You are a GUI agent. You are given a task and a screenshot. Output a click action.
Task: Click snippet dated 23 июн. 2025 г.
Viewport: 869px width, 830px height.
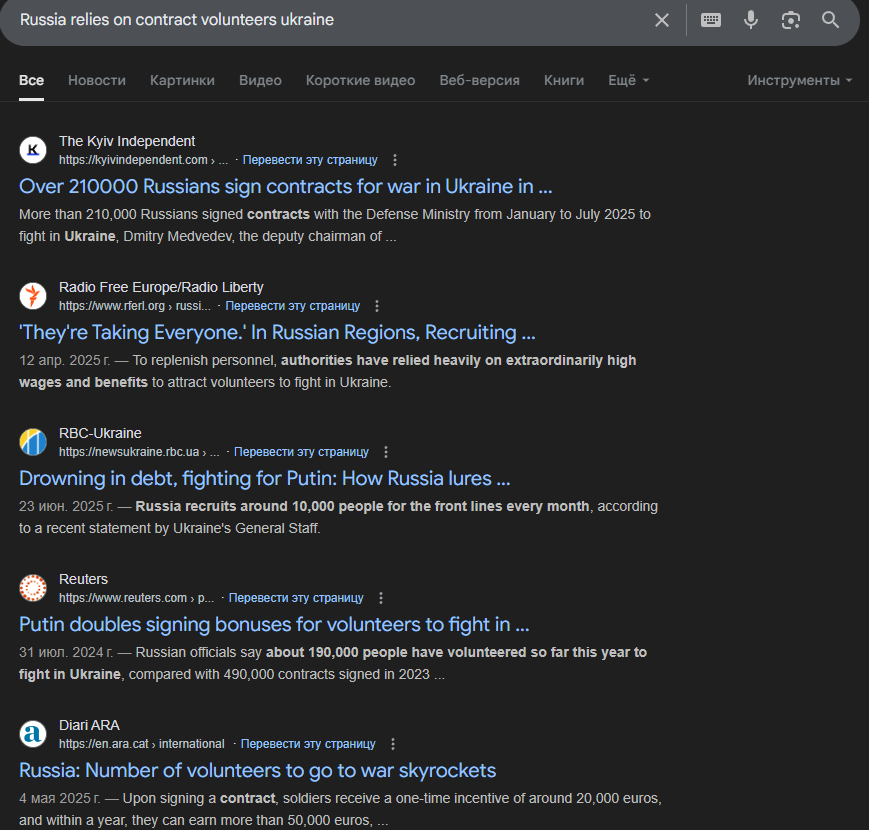(x=339, y=518)
